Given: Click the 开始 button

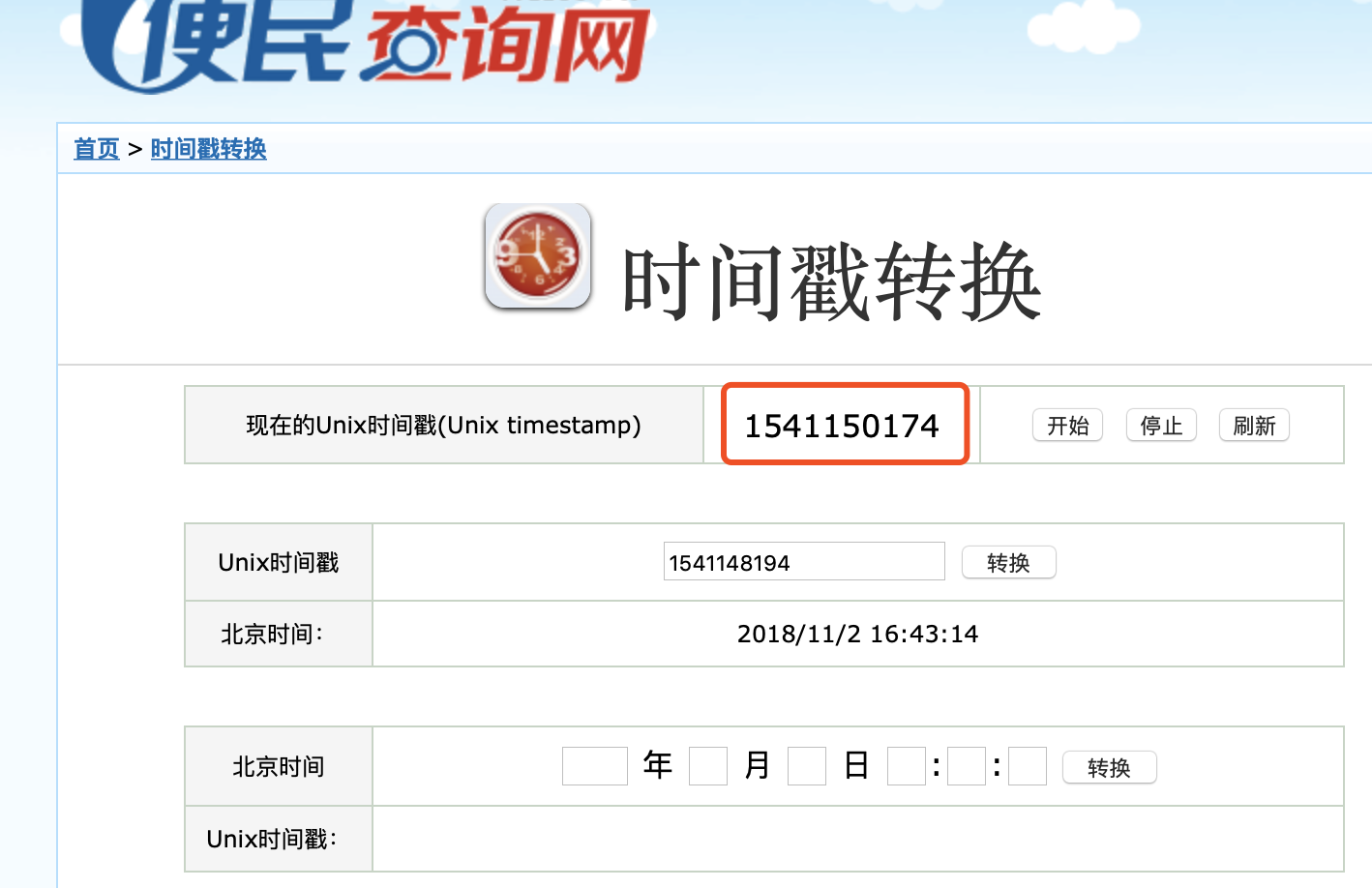Looking at the screenshot, I should pyautogui.click(x=1068, y=426).
